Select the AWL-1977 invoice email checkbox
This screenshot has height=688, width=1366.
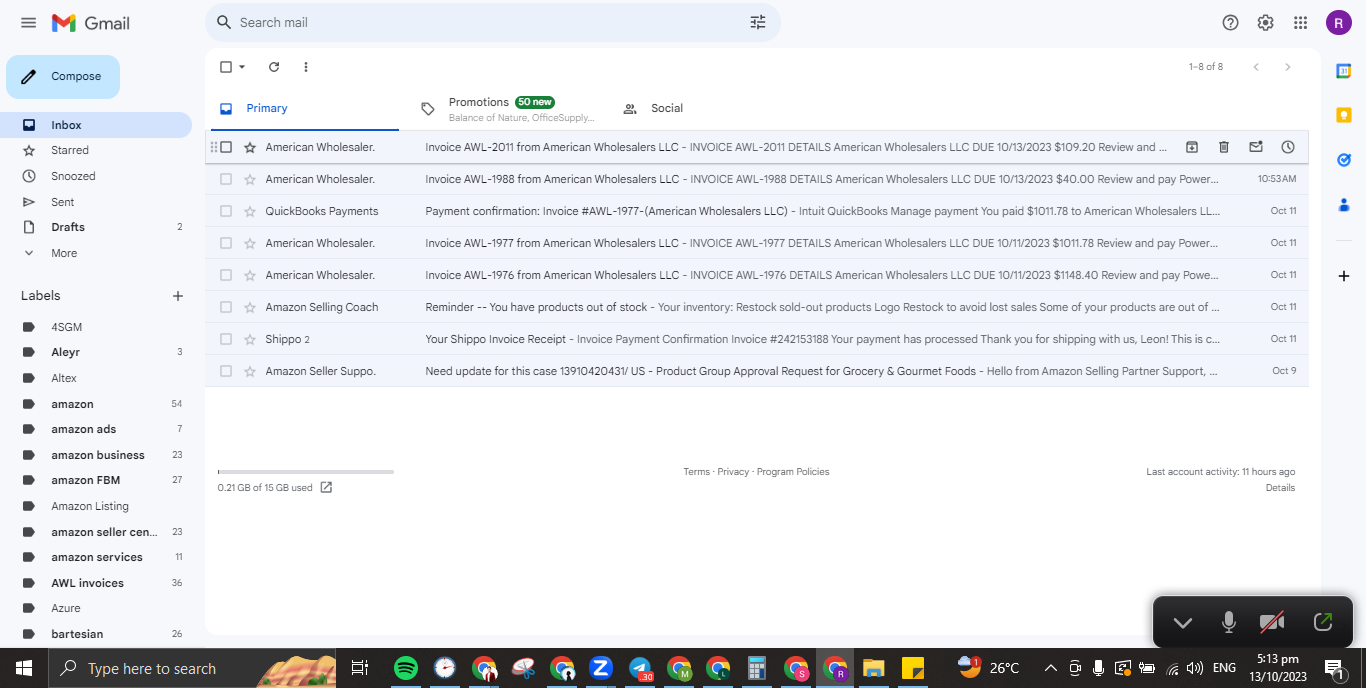pos(226,243)
